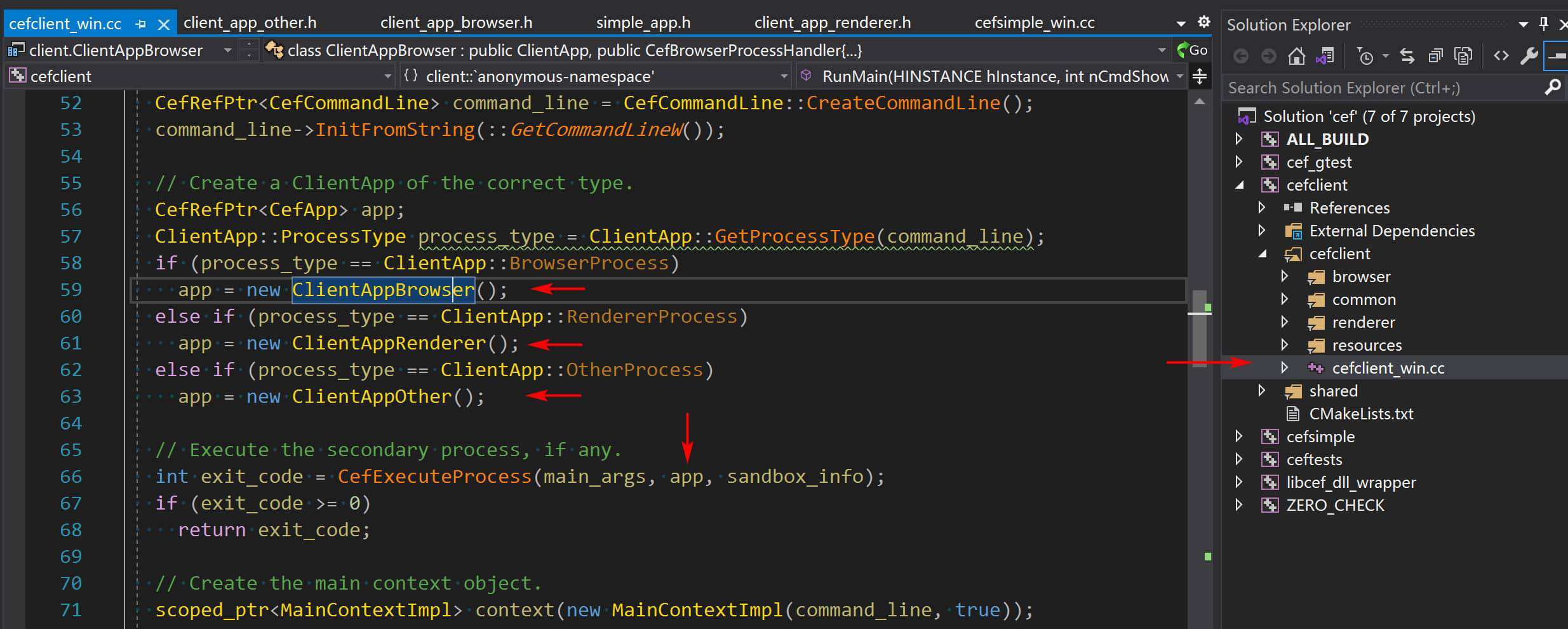
Task: Switch to the client_app_browser.h tab
Action: pyautogui.click(x=456, y=23)
